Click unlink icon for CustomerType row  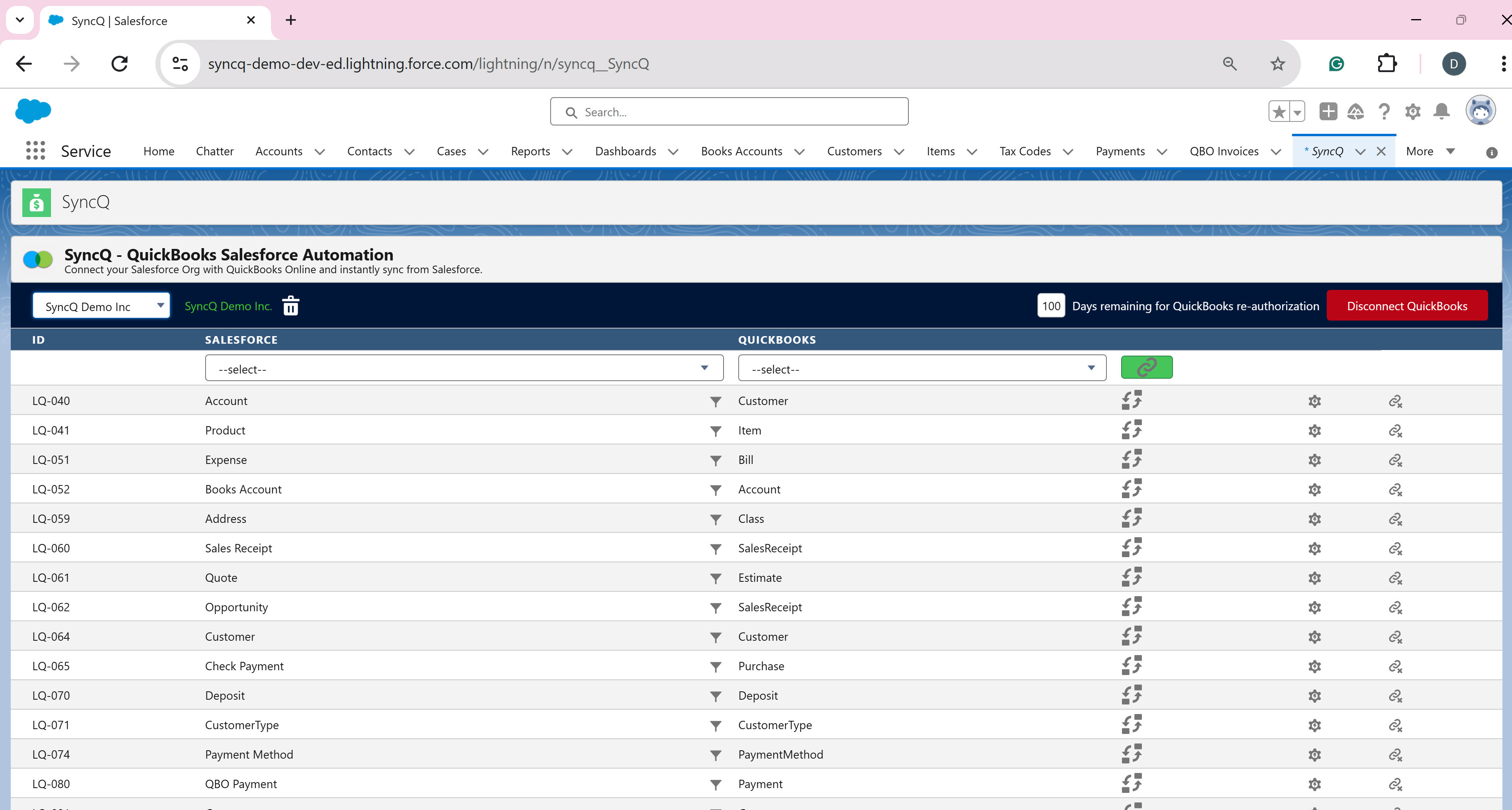point(1395,726)
